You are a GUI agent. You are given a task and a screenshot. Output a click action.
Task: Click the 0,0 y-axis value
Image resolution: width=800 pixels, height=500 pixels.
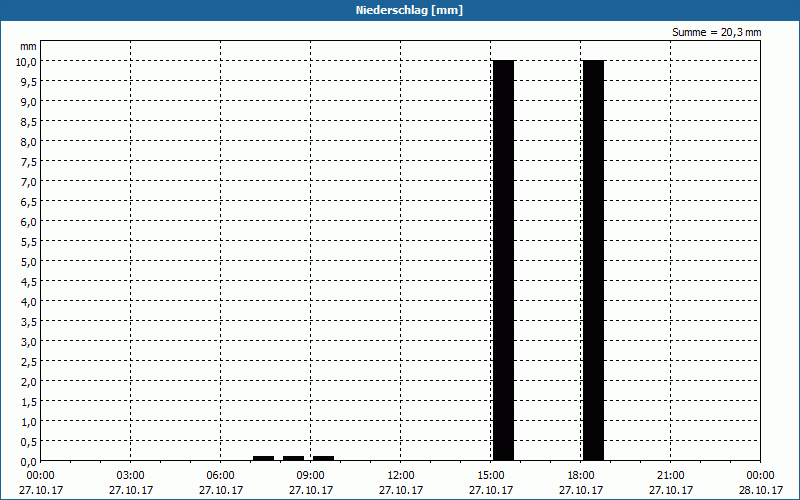pos(29,462)
